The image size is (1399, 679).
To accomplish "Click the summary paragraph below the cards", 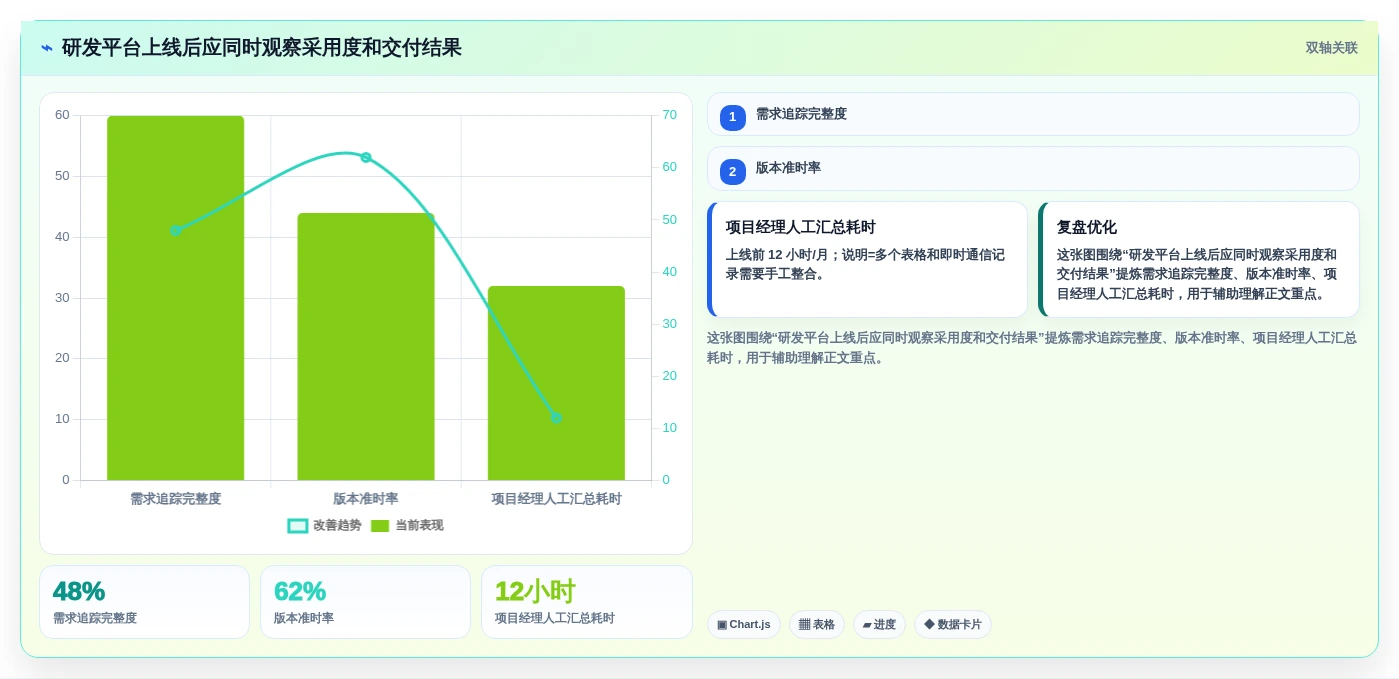I will pos(1032,348).
